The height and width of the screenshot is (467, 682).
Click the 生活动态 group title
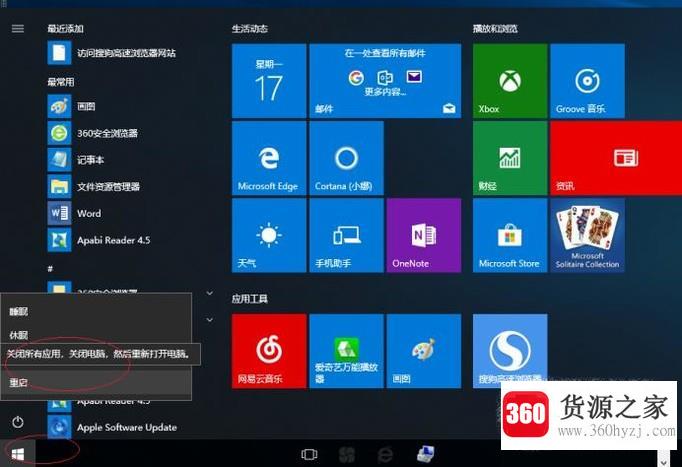pyautogui.click(x=250, y=29)
